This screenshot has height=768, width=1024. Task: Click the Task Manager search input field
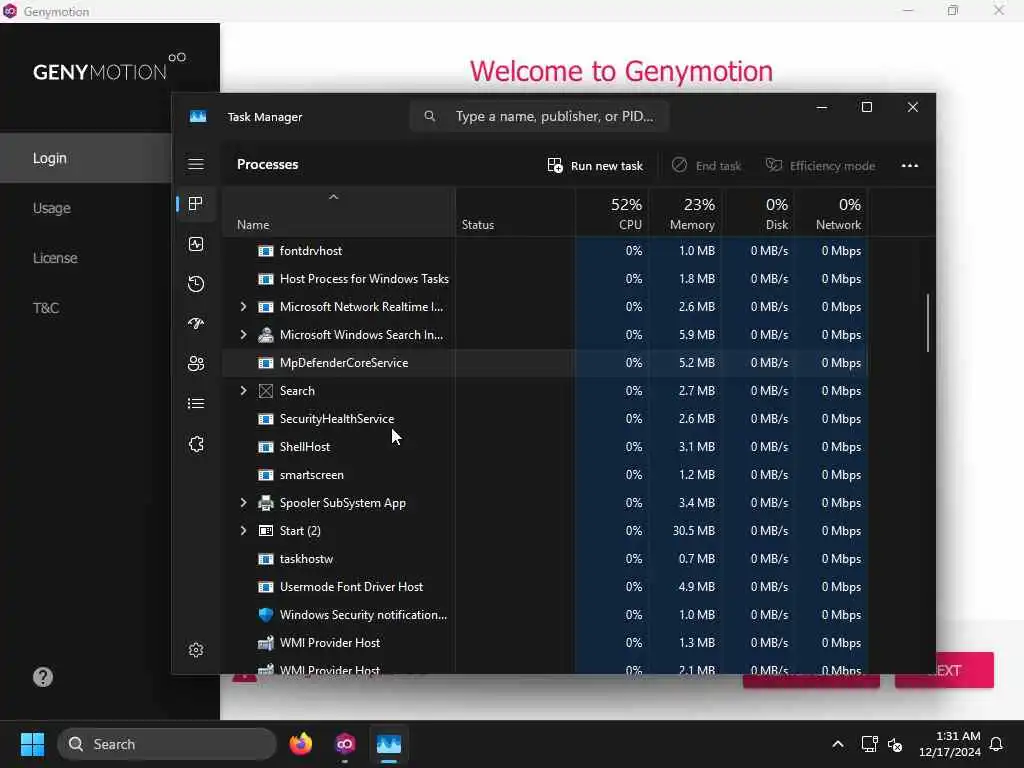pyautogui.click(x=539, y=116)
